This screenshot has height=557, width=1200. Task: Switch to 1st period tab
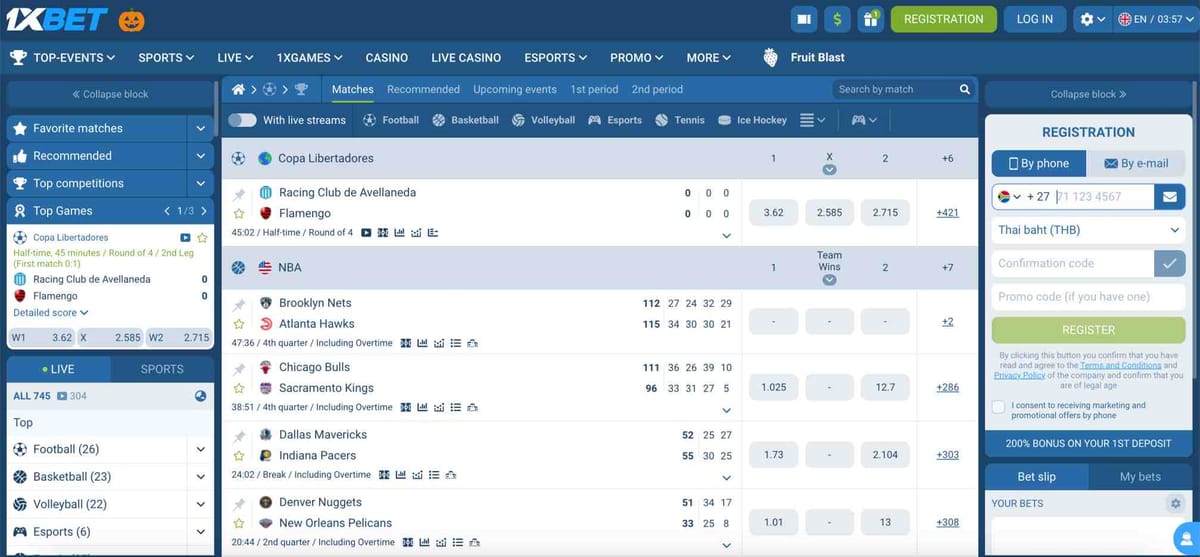[594, 89]
